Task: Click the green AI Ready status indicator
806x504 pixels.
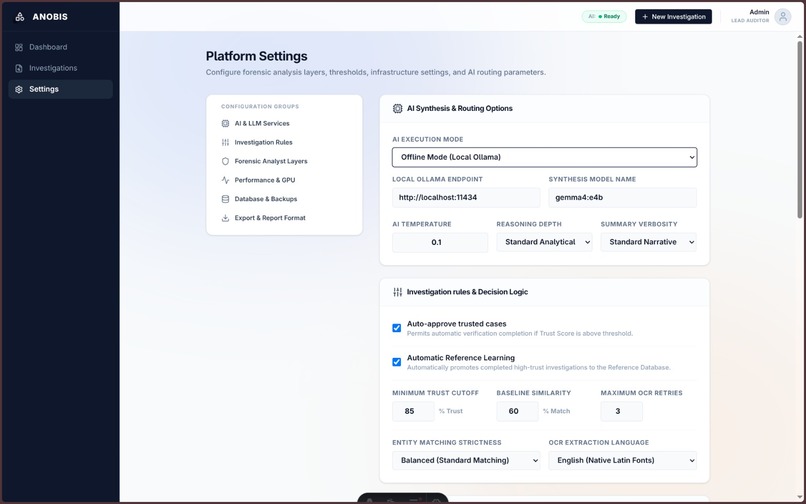Action: (604, 16)
